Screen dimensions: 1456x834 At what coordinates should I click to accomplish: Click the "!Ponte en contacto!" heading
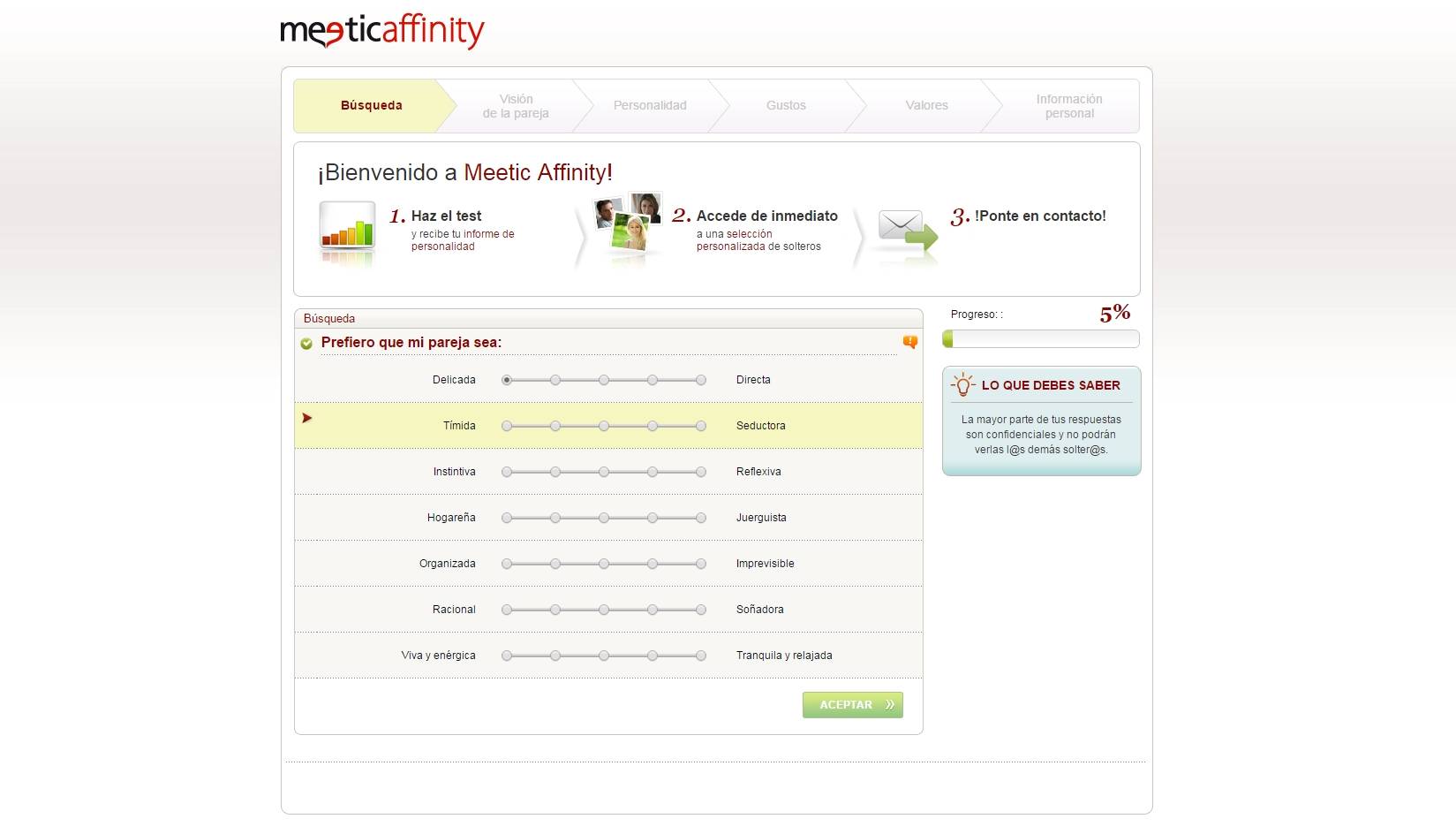click(1040, 216)
